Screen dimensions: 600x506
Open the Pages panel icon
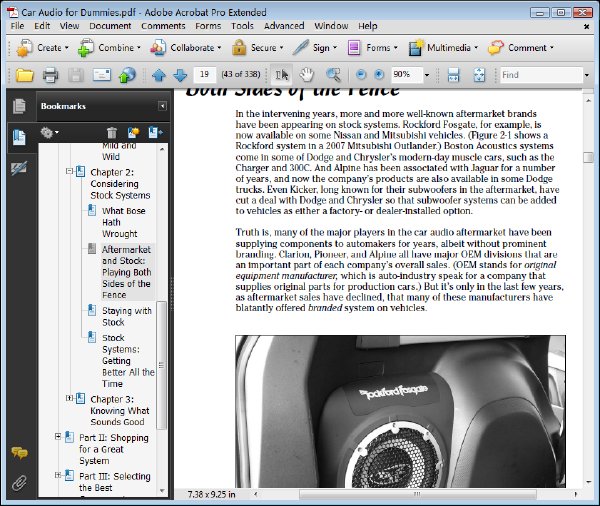[19, 106]
